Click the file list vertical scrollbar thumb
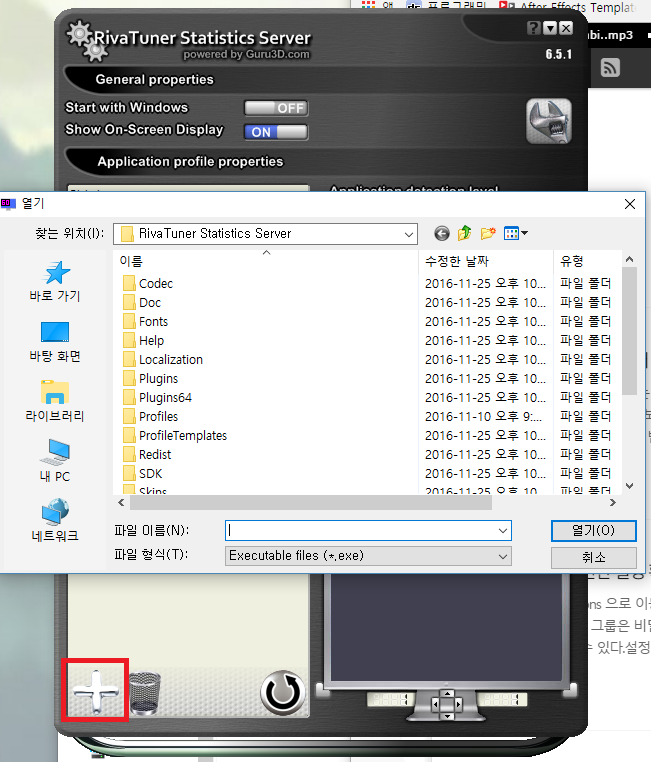 [x=629, y=330]
